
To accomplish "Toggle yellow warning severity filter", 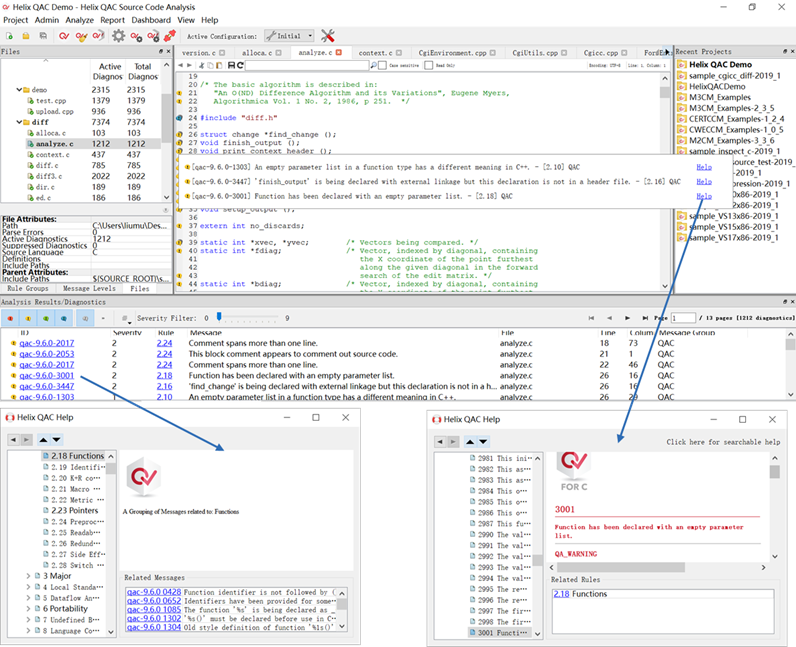I will pos(28,318).
